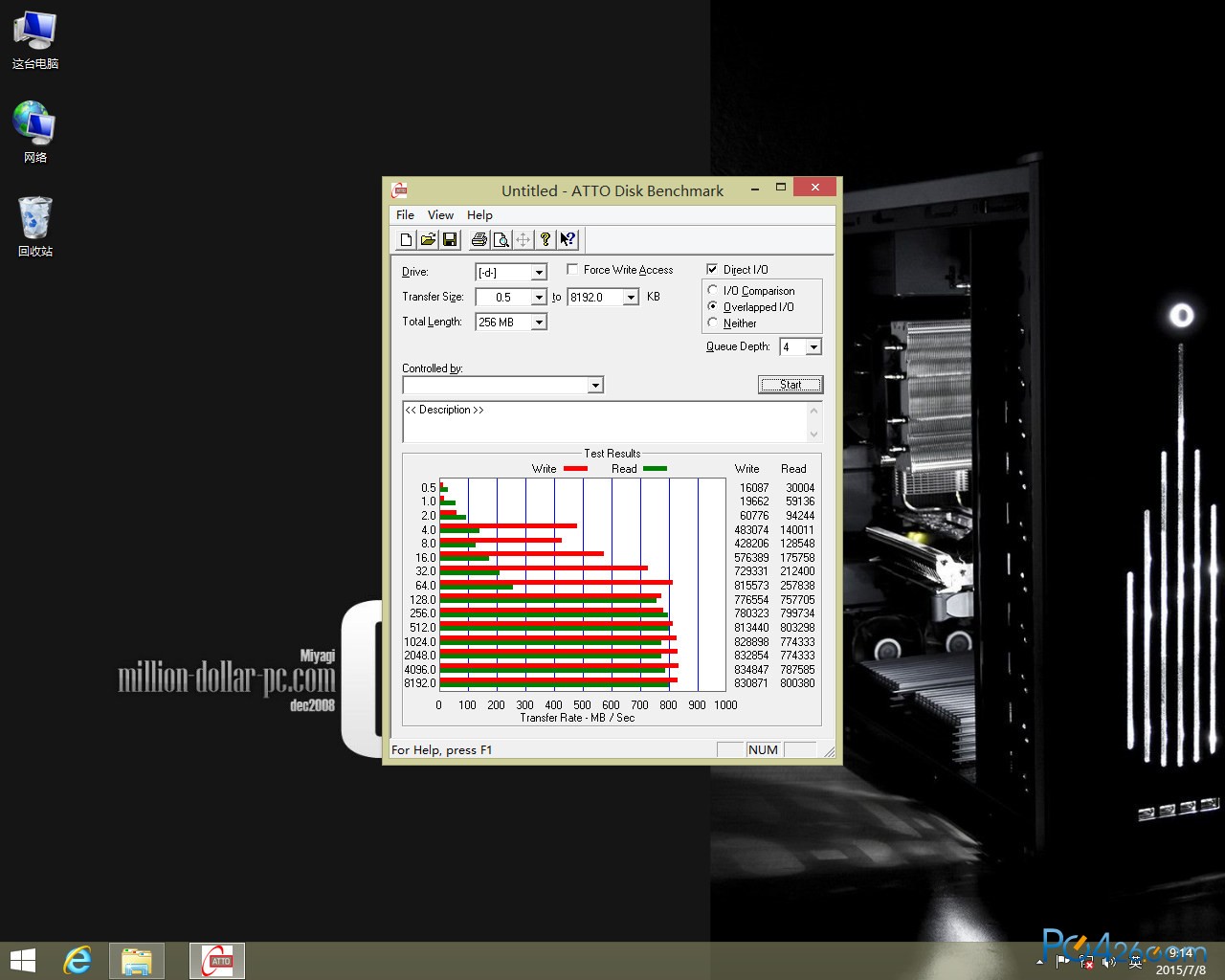
Task: Select the 回收站 recycle bin icon
Action: [x=35, y=226]
